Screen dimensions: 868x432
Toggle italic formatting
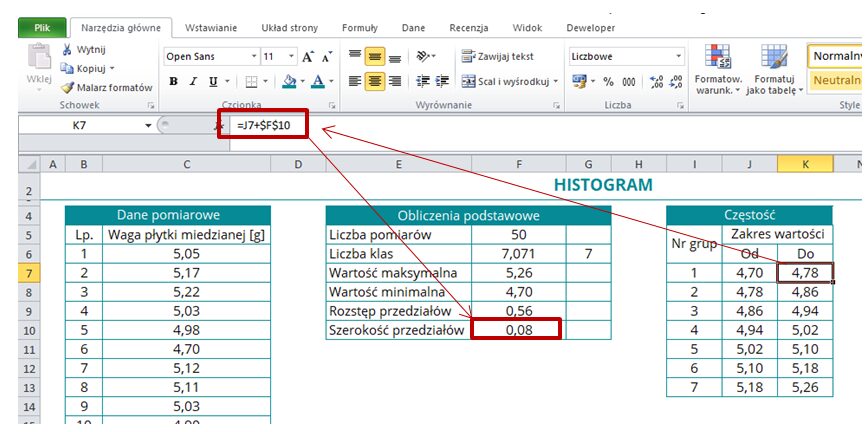193,81
